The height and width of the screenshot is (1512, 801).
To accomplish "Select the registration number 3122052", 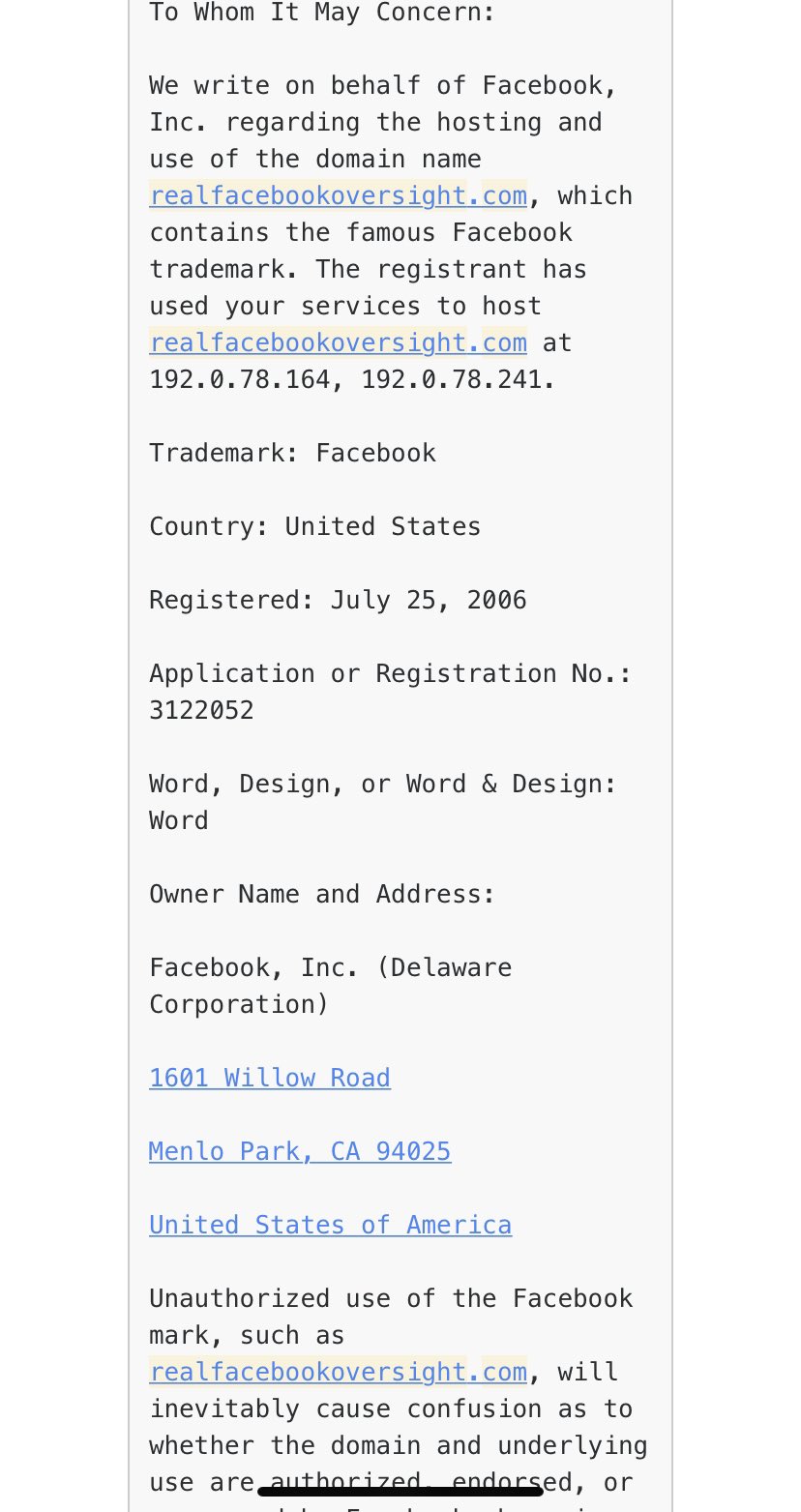I will (x=201, y=710).
